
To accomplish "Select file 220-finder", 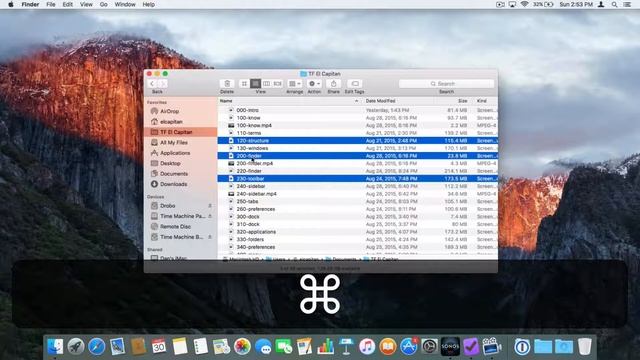I will [x=358, y=171].
